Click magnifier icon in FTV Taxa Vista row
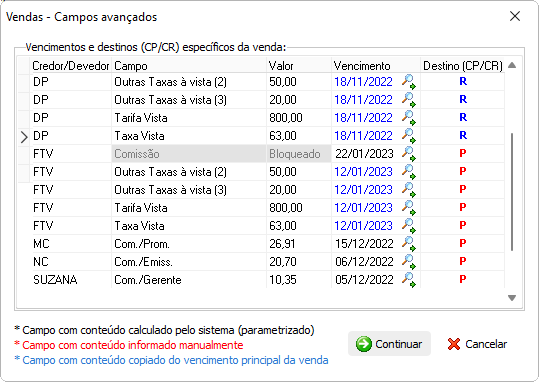 click(x=409, y=226)
